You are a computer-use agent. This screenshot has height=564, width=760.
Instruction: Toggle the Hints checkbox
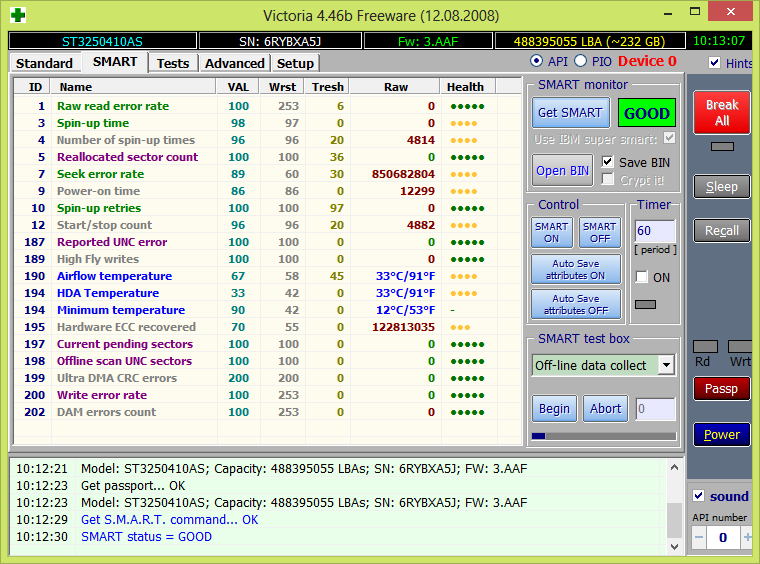pyautogui.click(x=714, y=63)
